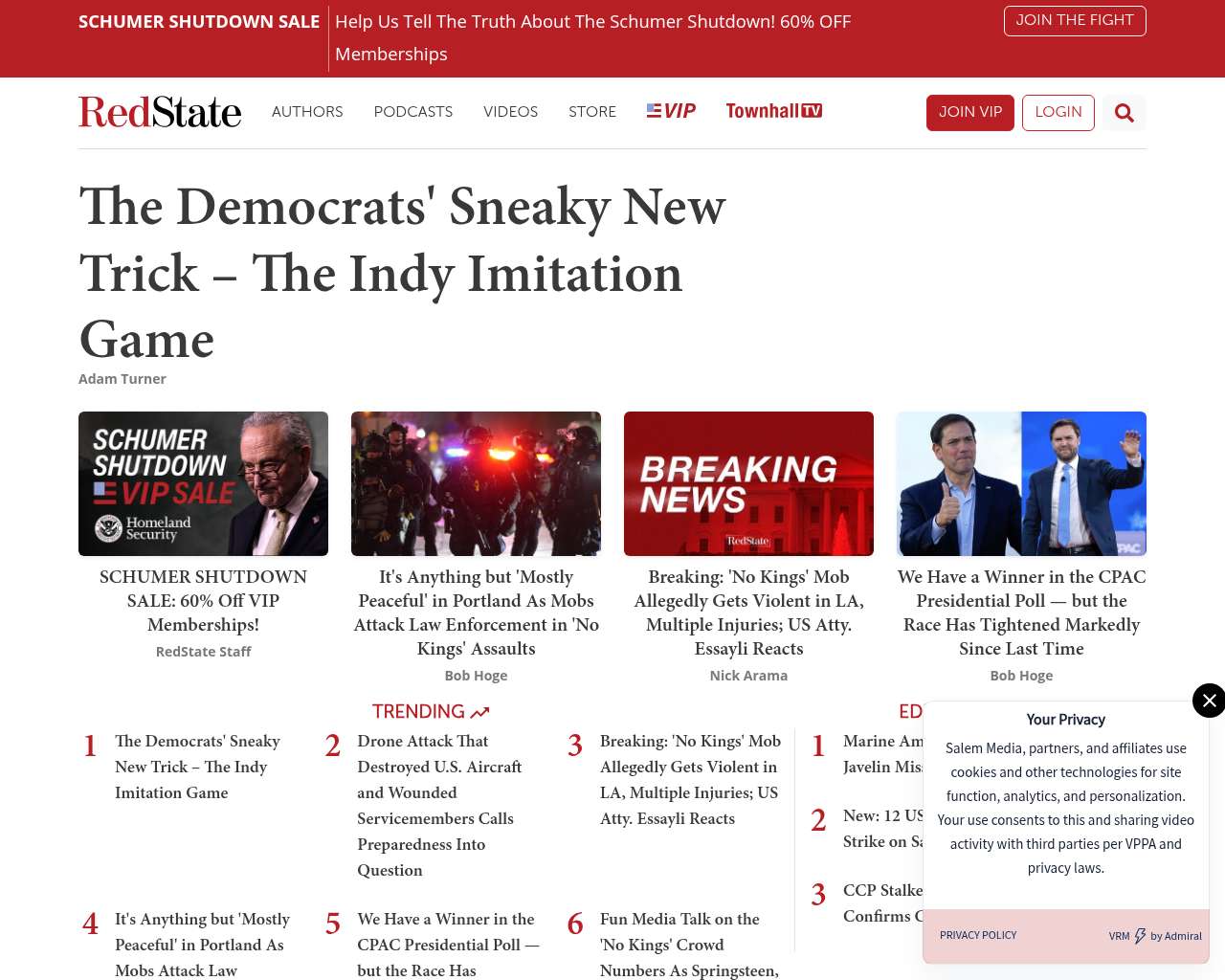Open Nick Arama author link
Image resolution: width=1225 pixels, height=980 pixels.
click(748, 676)
